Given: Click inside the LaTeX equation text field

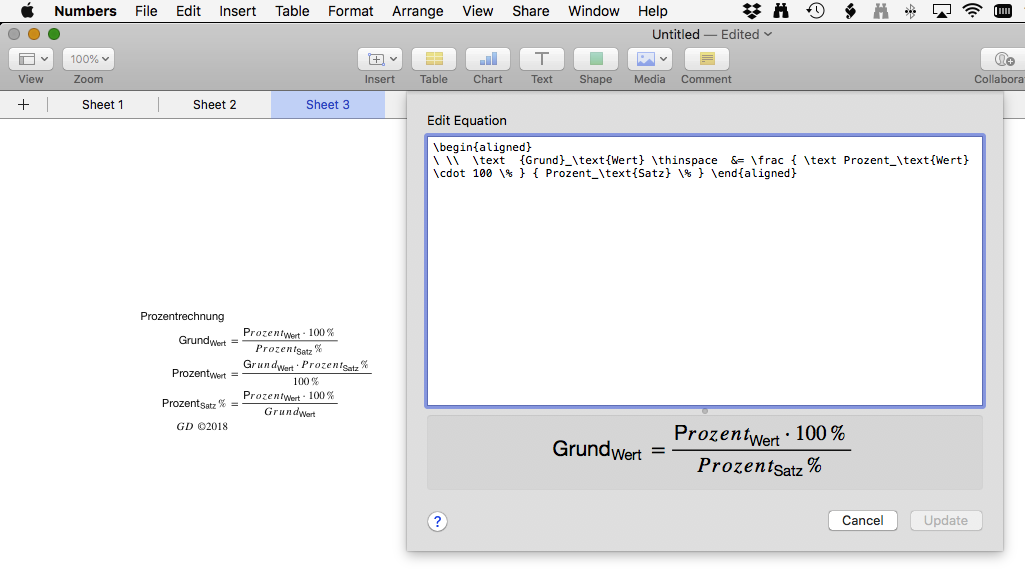Looking at the screenshot, I should [x=705, y=271].
